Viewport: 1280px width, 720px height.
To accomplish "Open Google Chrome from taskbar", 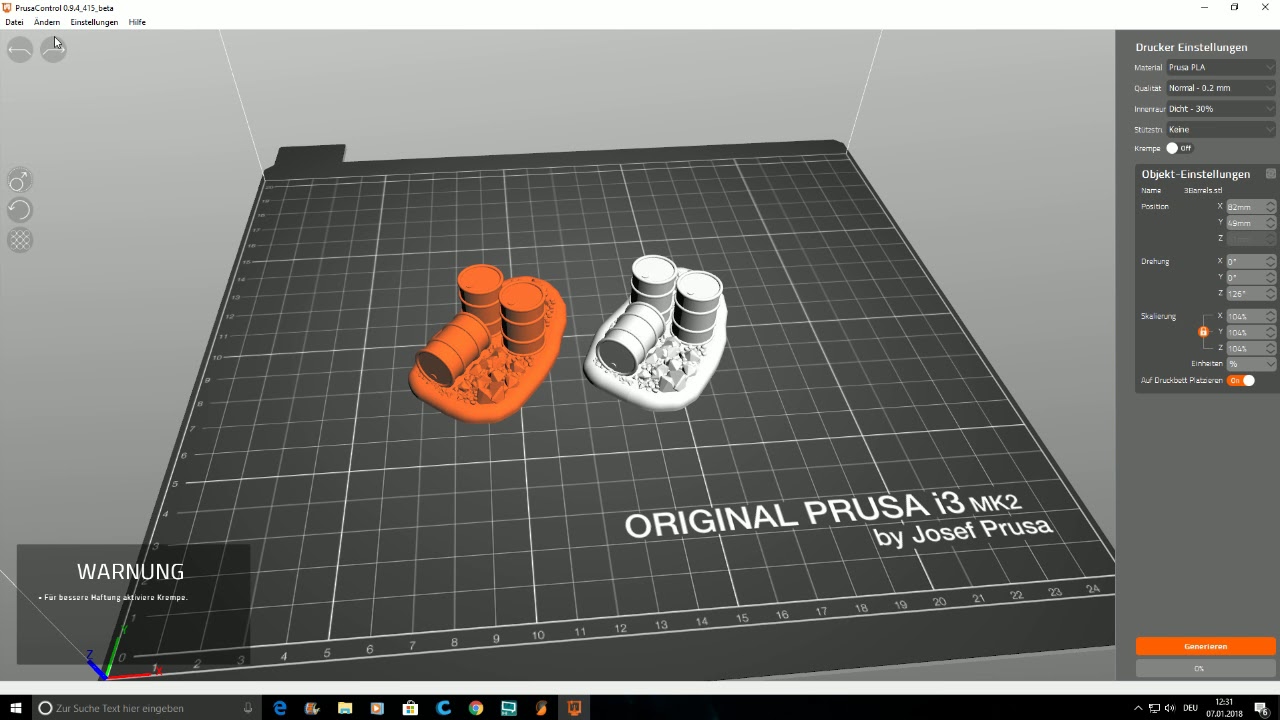I will tap(476, 708).
